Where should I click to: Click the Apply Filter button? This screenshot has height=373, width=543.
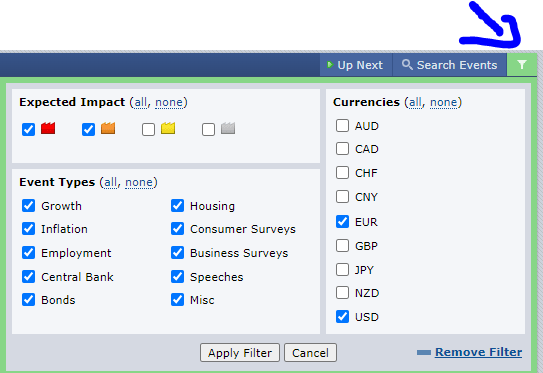point(240,353)
